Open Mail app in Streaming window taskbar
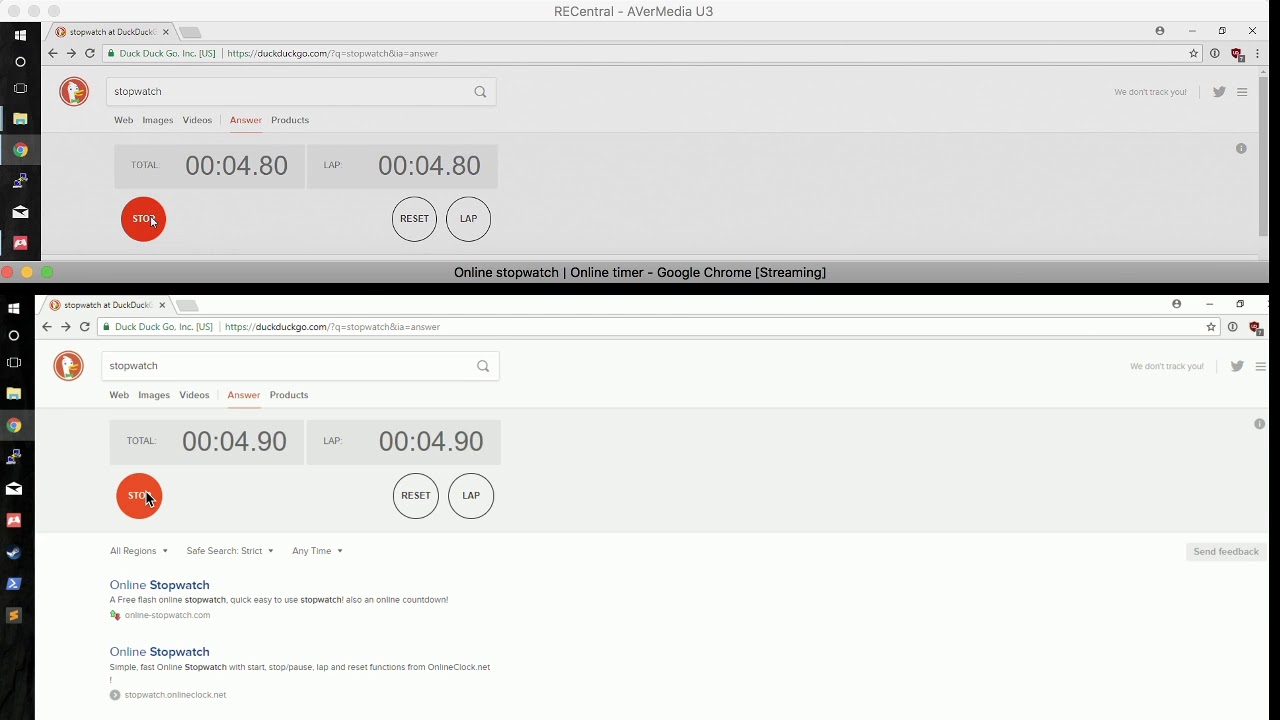1280x720 pixels. pos(14,489)
